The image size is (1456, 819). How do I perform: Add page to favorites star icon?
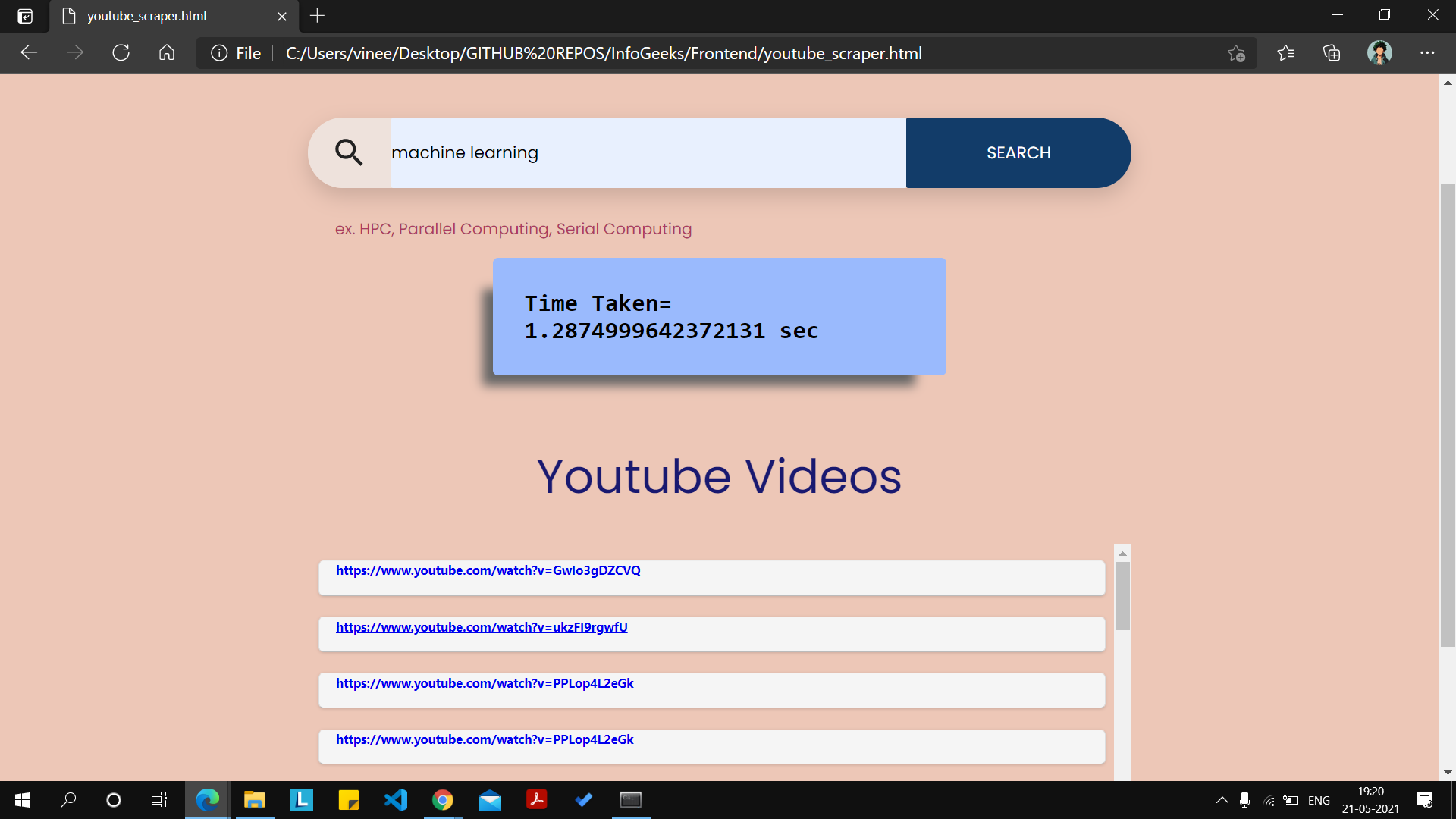tap(1236, 53)
